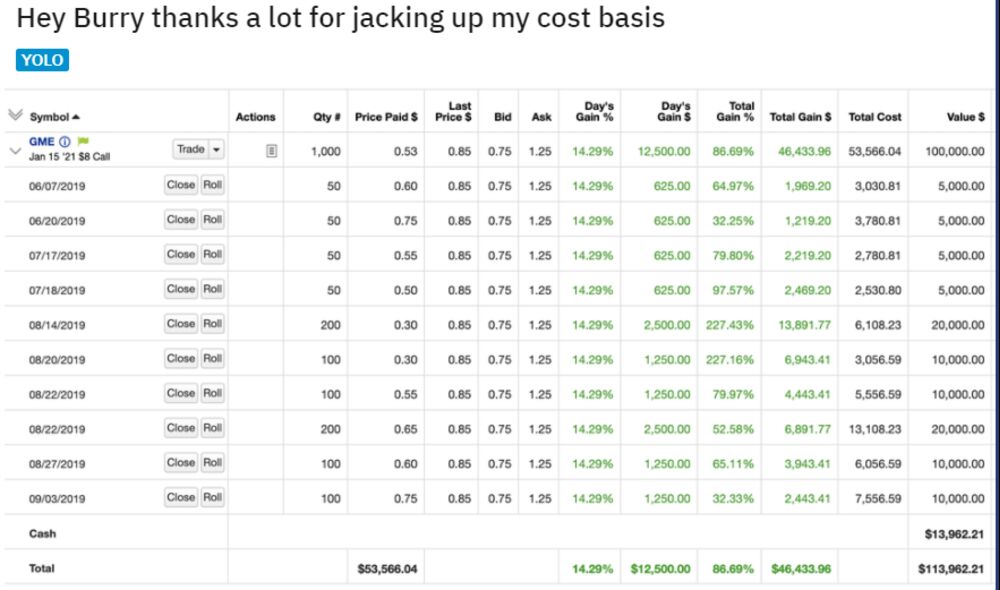1000x590 pixels.
Task: Open the GME symbol link
Action: tap(41, 142)
